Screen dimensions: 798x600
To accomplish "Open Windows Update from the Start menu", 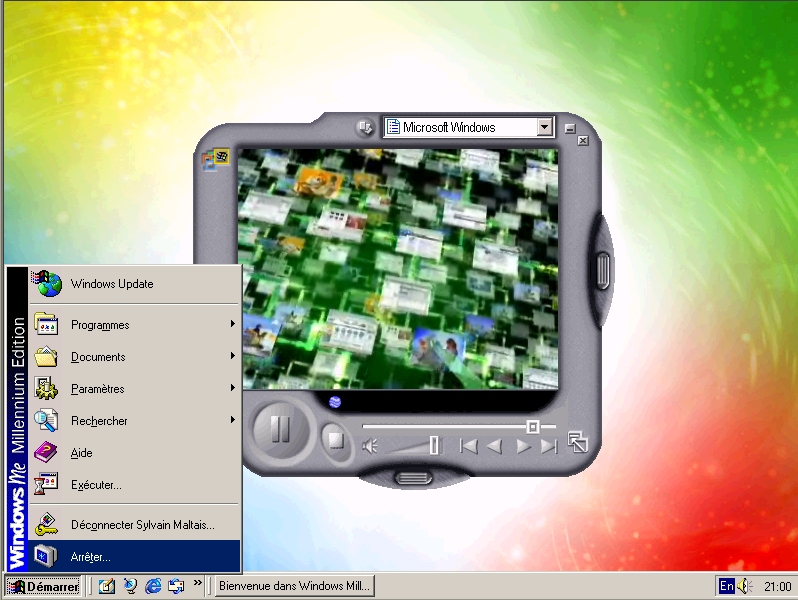I will [x=112, y=284].
